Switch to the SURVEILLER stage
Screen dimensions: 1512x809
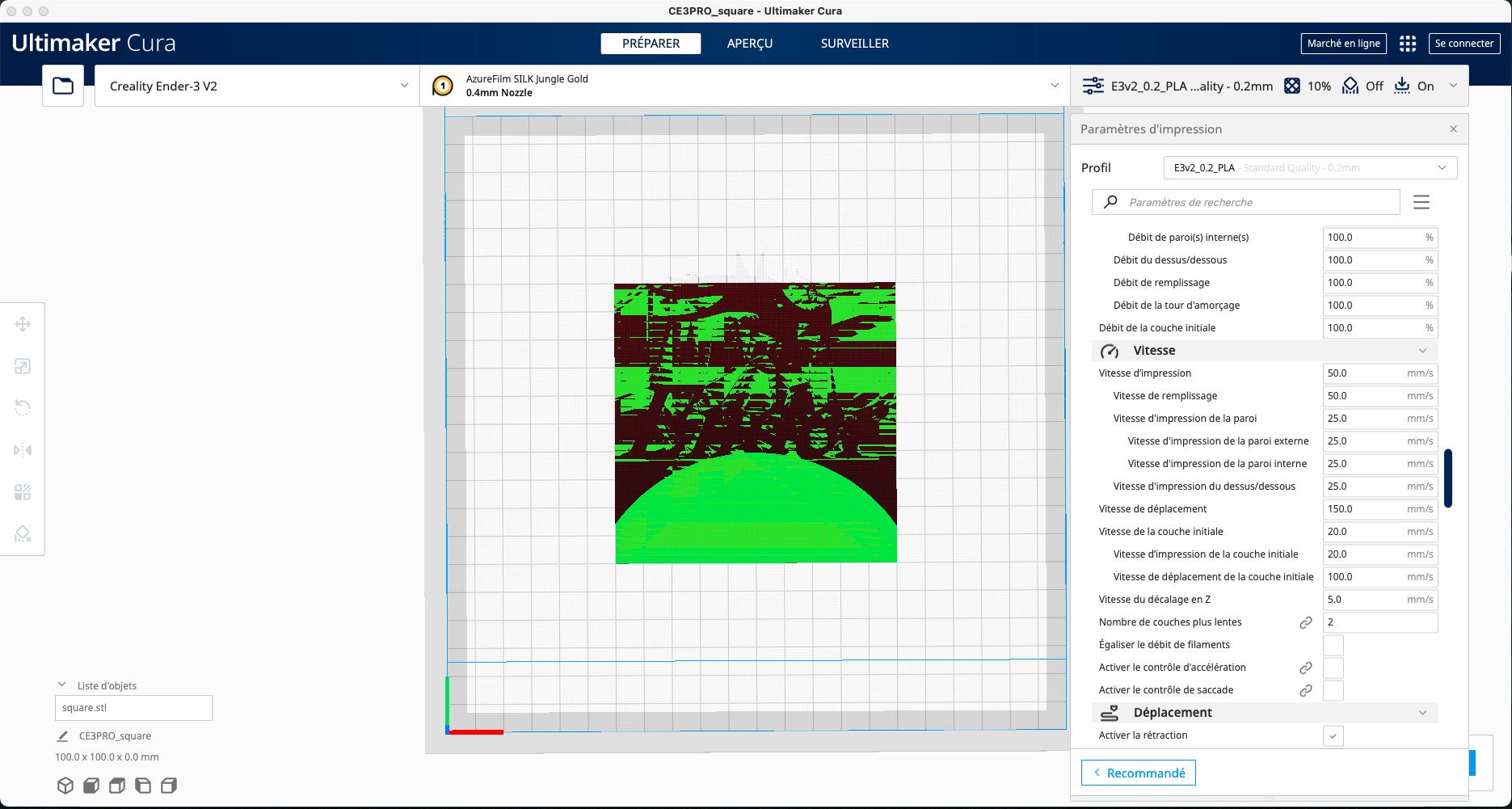[855, 44]
